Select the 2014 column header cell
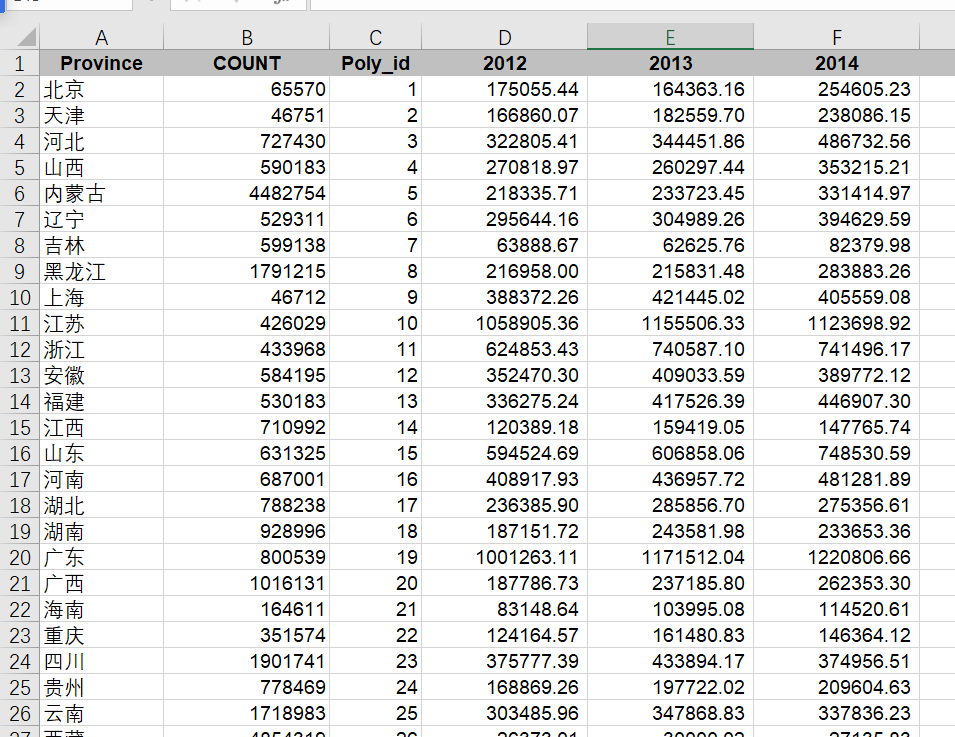 click(x=836, y=63)
